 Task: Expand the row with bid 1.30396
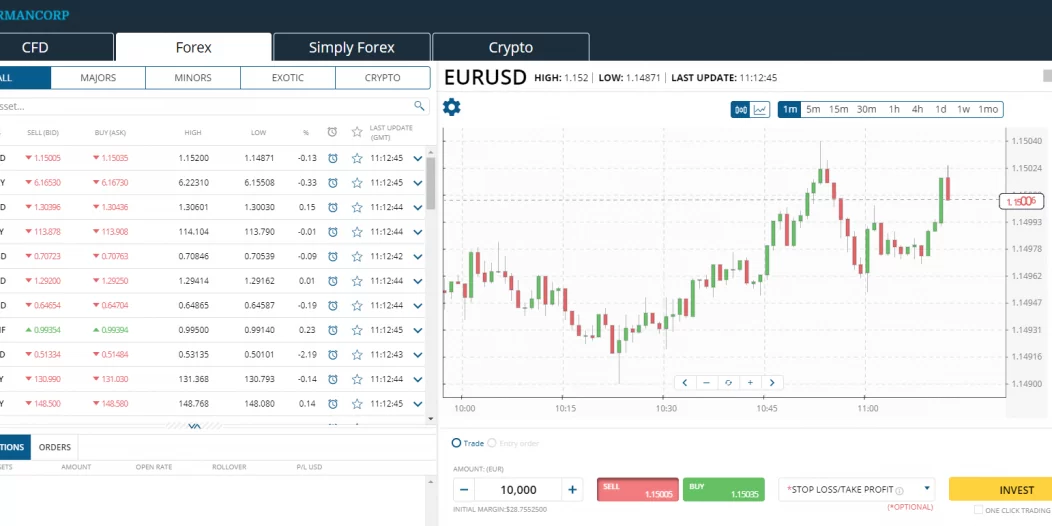[418, 207]
